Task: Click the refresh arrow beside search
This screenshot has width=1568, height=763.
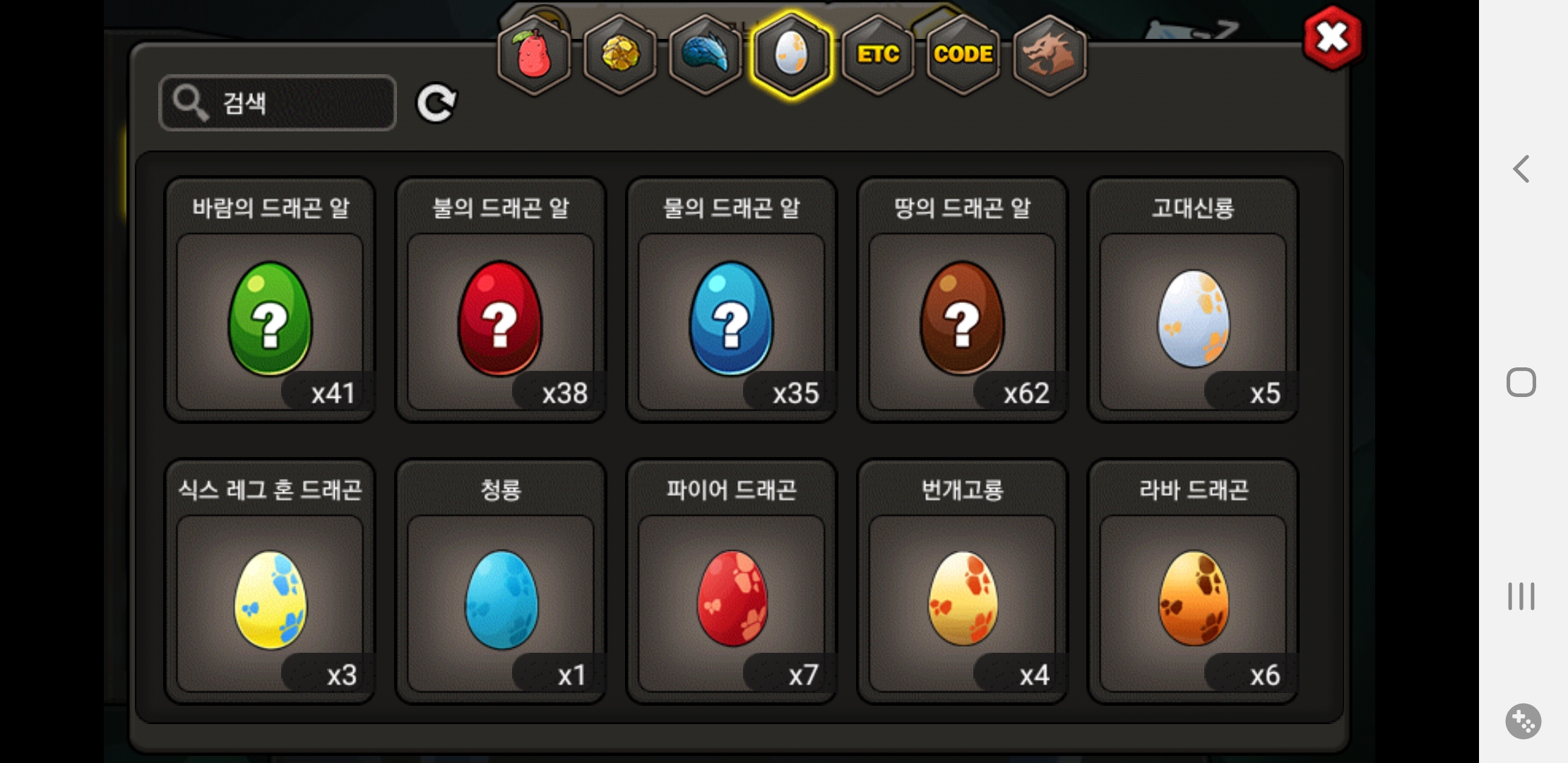Action: click(x=436, y=104)
